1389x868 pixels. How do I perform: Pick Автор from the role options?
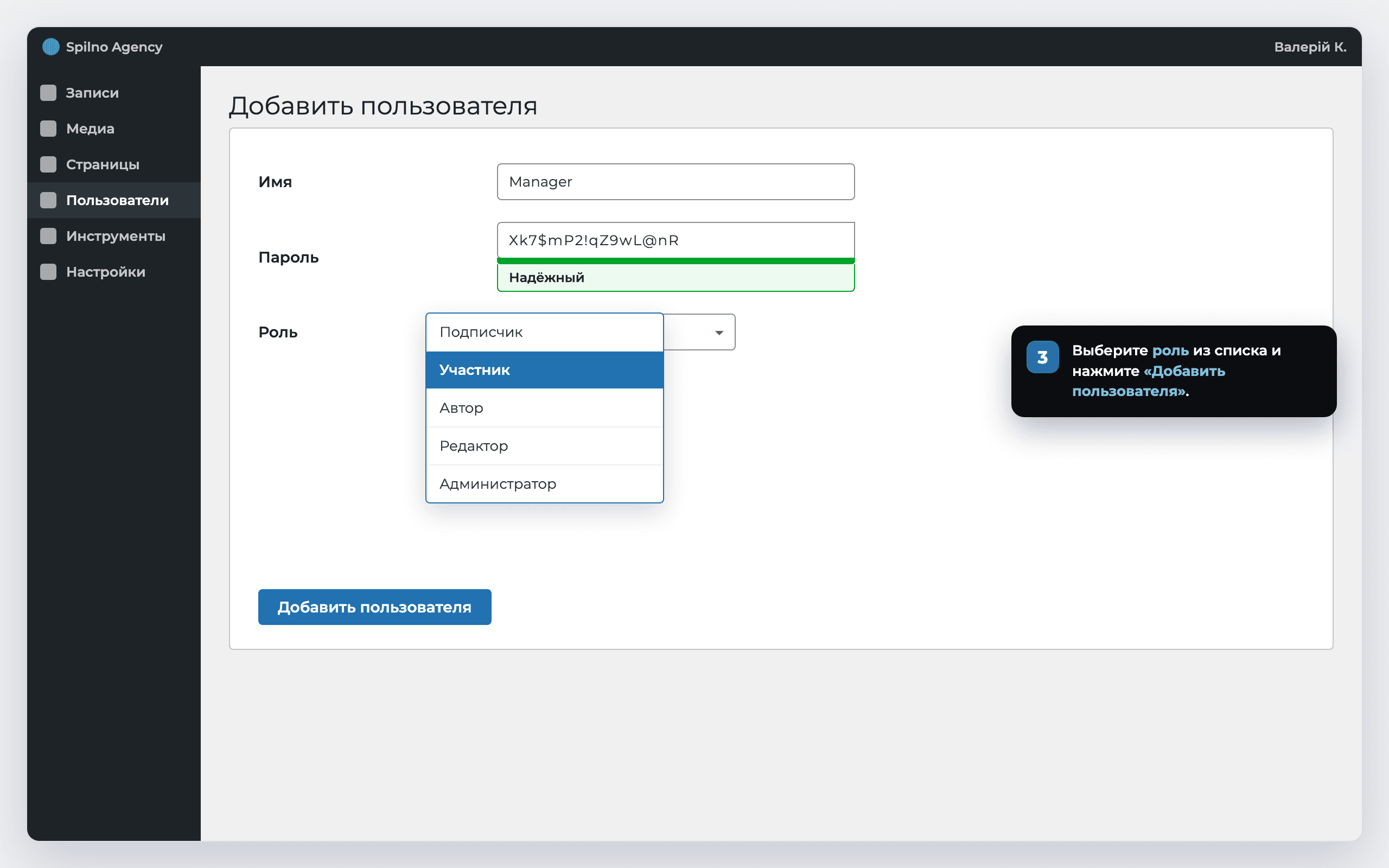pos(544,408)
